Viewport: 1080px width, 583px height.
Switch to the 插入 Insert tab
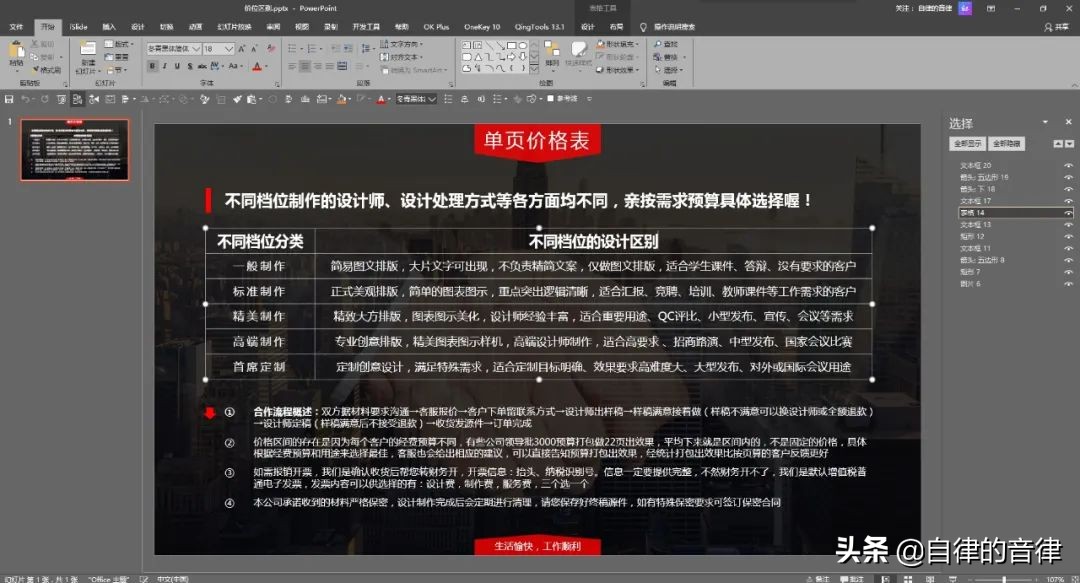[x=109, y=27]
